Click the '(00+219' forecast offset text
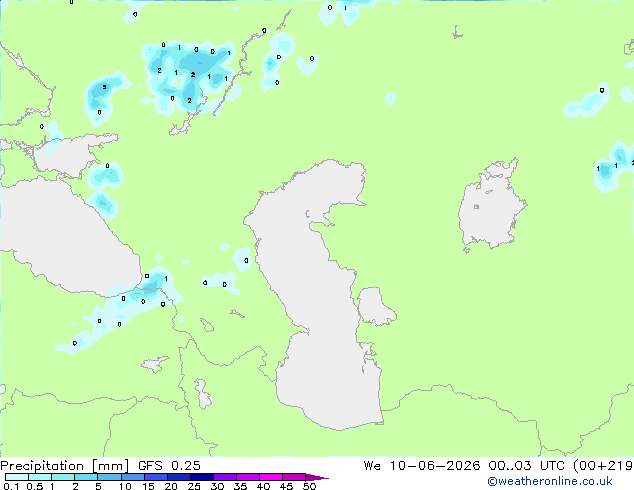 tap(603, 466)
